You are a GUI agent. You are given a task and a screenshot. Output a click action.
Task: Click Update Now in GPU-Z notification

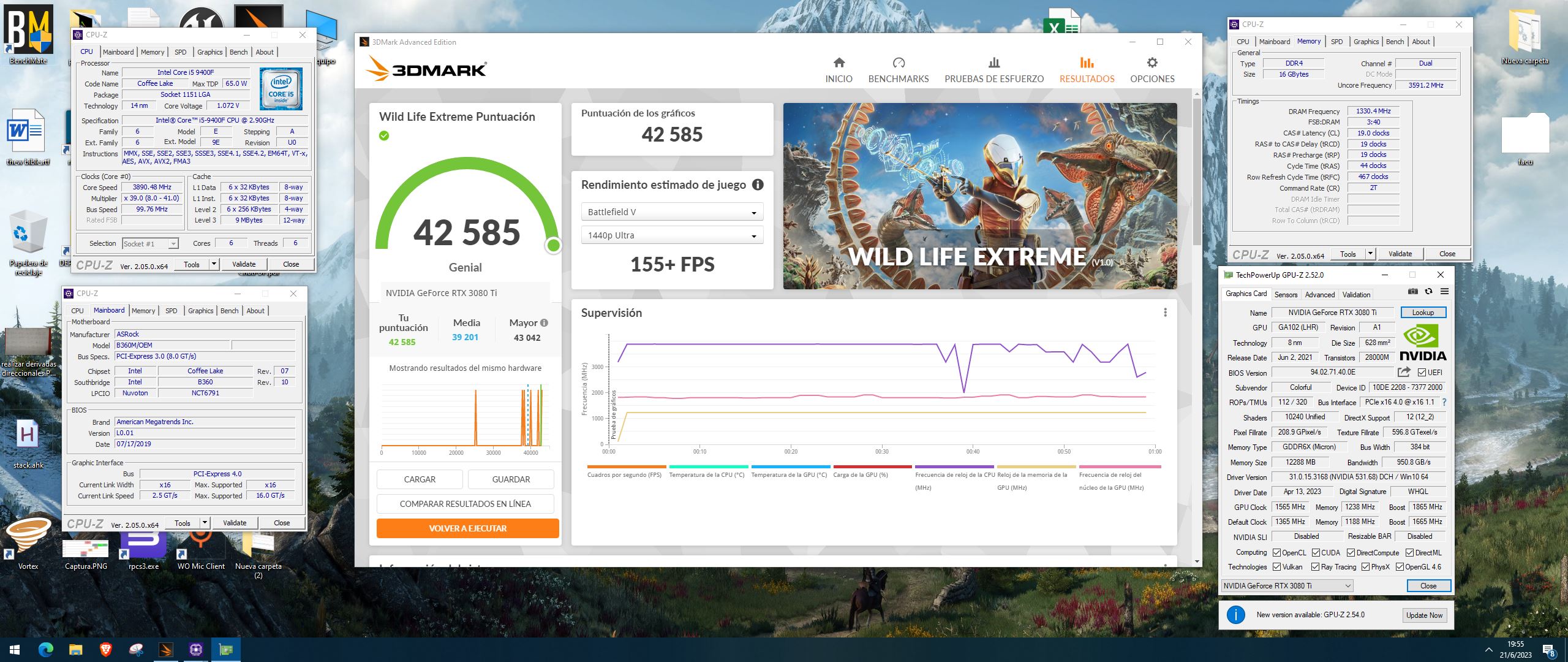pyautogui.click(x=1424, y=615)
